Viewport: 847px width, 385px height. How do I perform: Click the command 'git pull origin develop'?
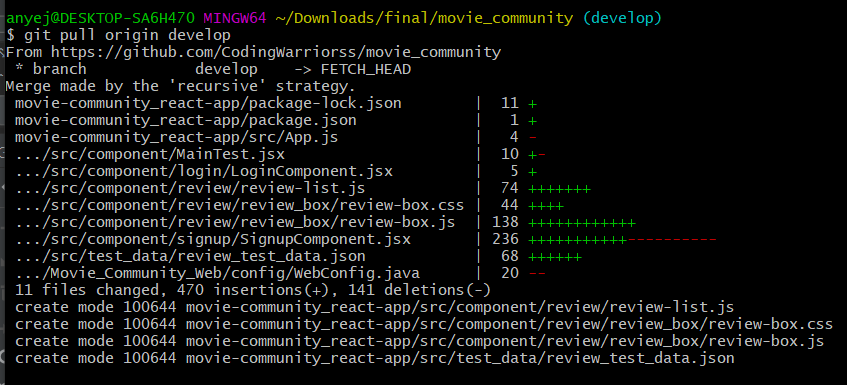point(127,36)
